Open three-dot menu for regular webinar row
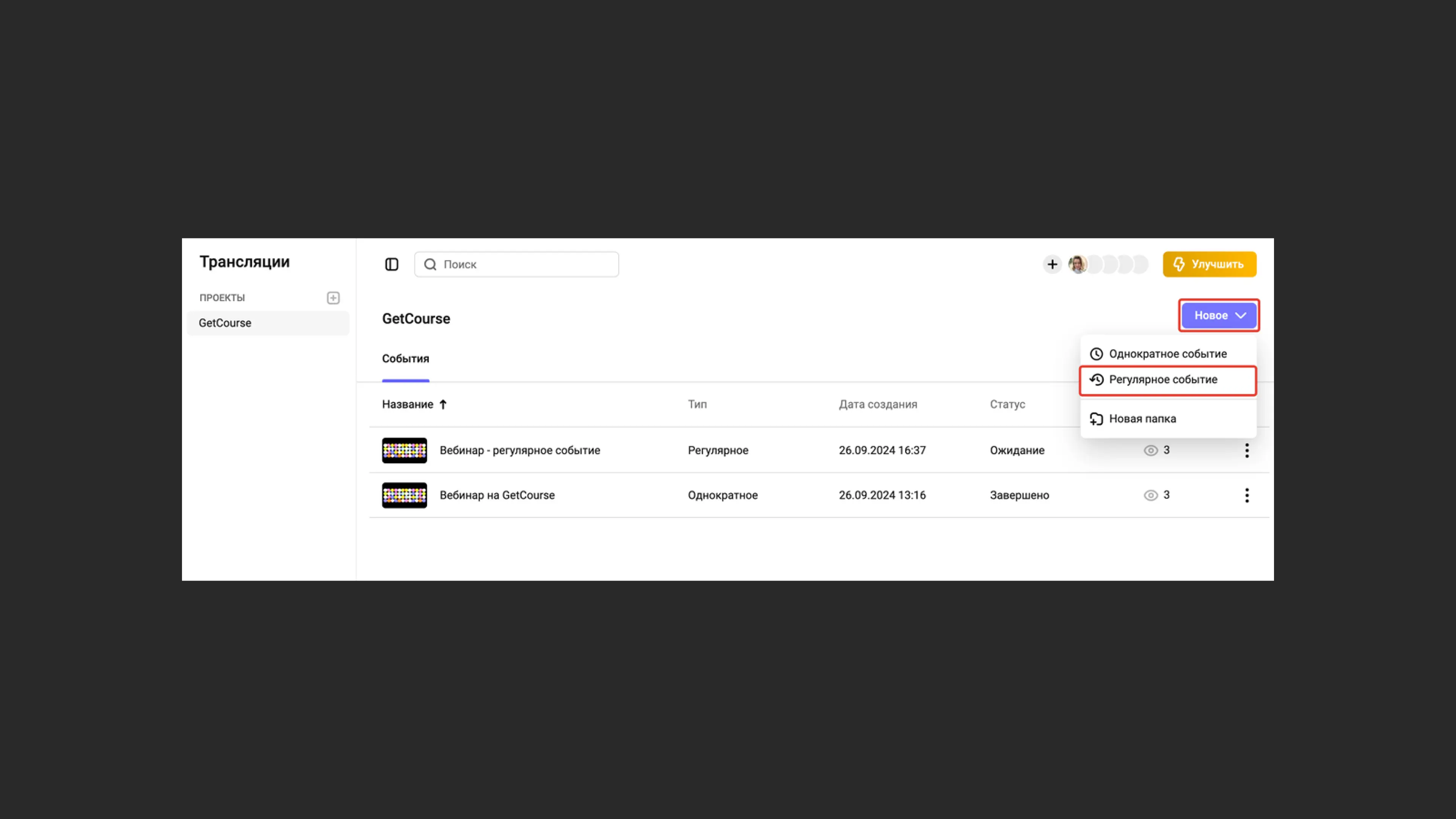 pos(1246,450)
